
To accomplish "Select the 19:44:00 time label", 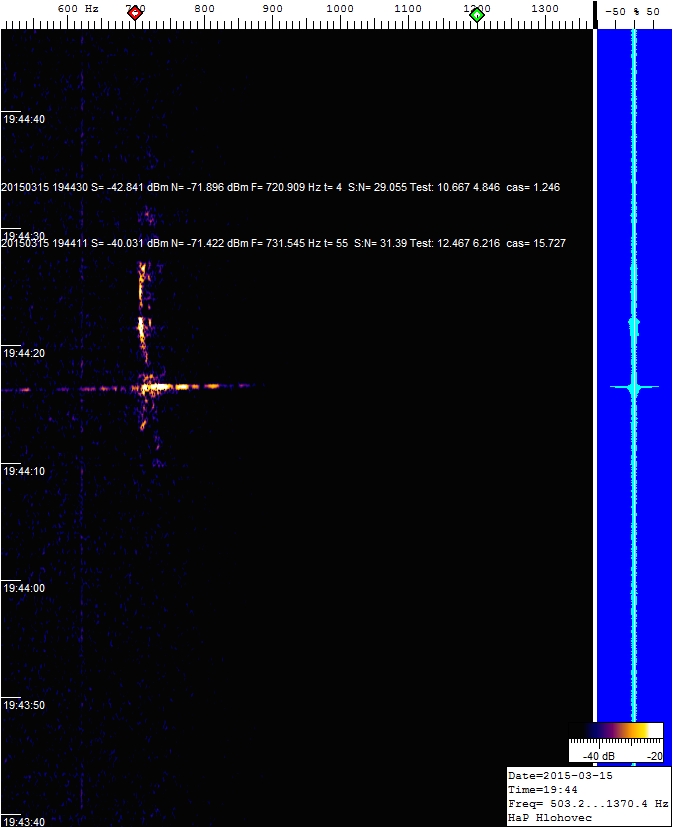I will pos(24,588).
